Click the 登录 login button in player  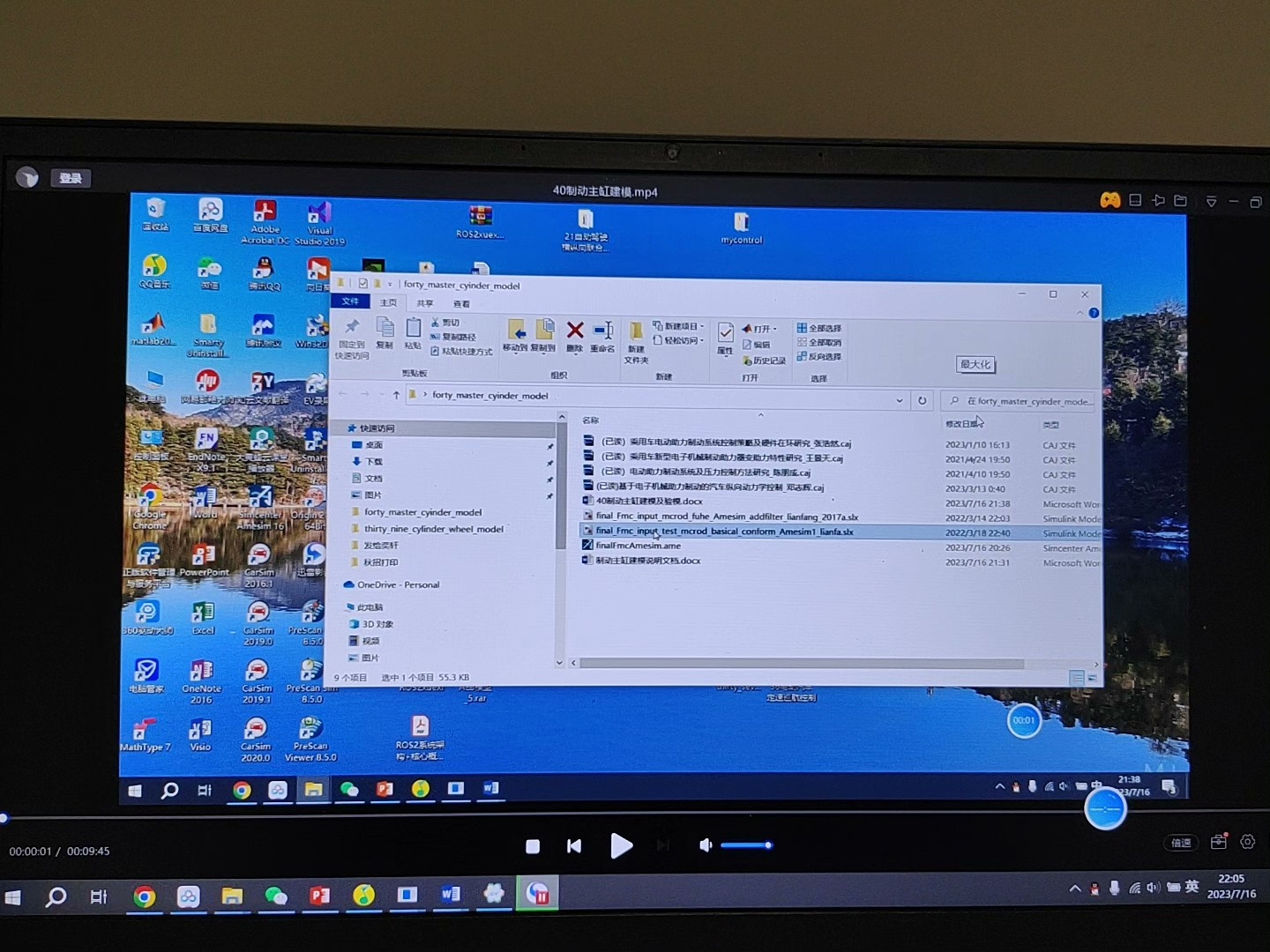[71, 178]
